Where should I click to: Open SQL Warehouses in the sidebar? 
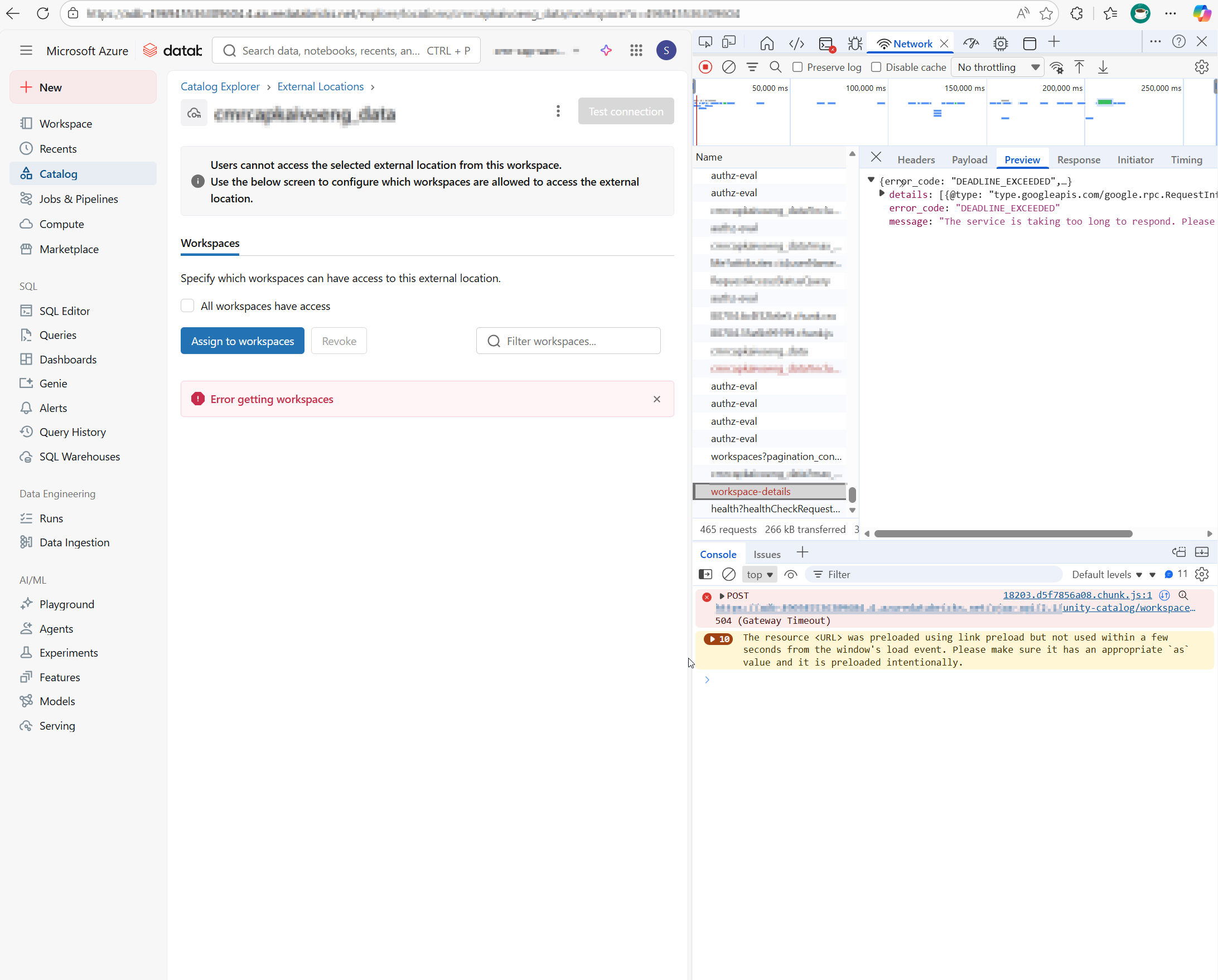pos(80,457)
